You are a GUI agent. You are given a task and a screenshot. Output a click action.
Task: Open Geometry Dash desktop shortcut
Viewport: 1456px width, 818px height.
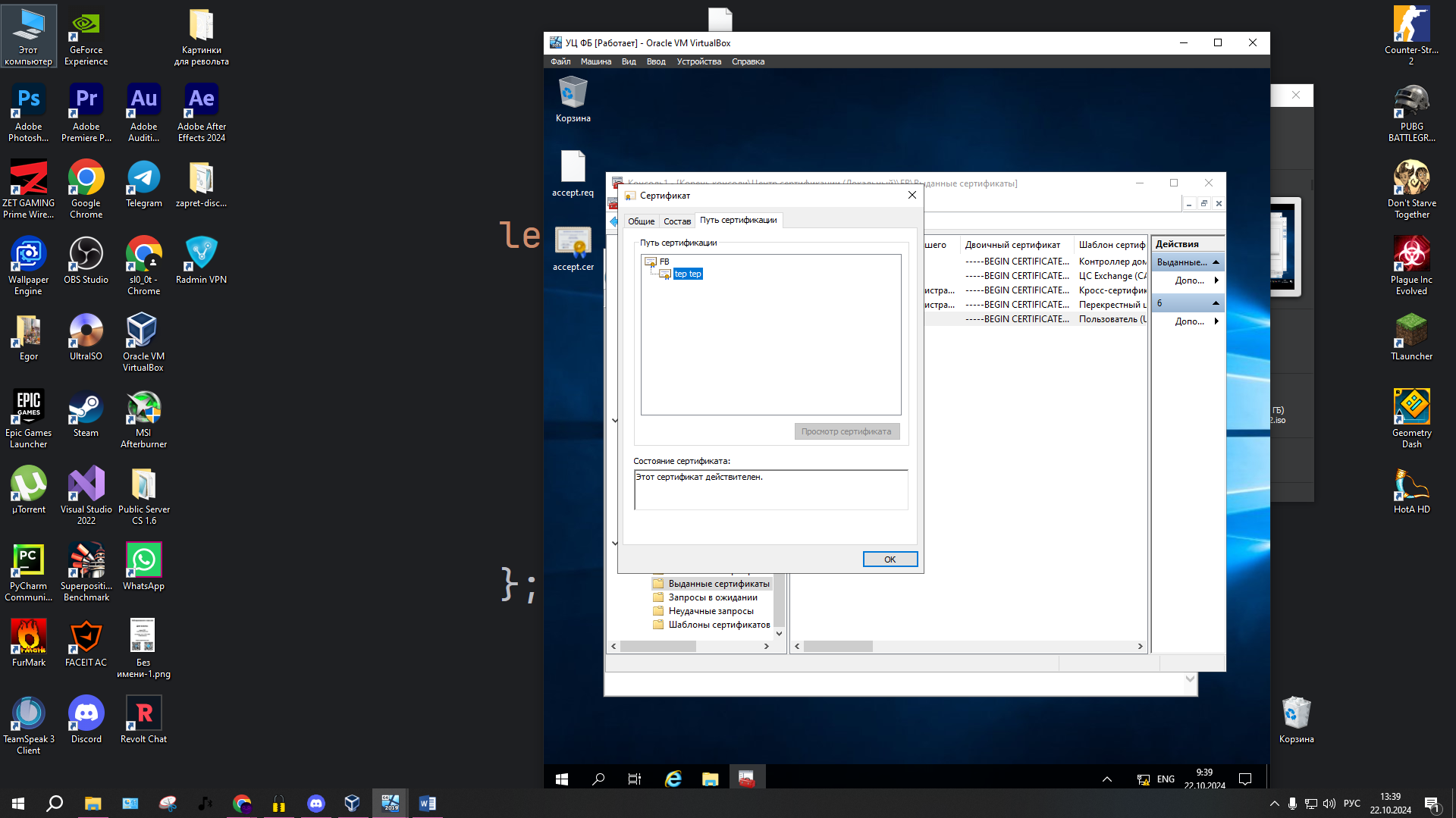1411,418
